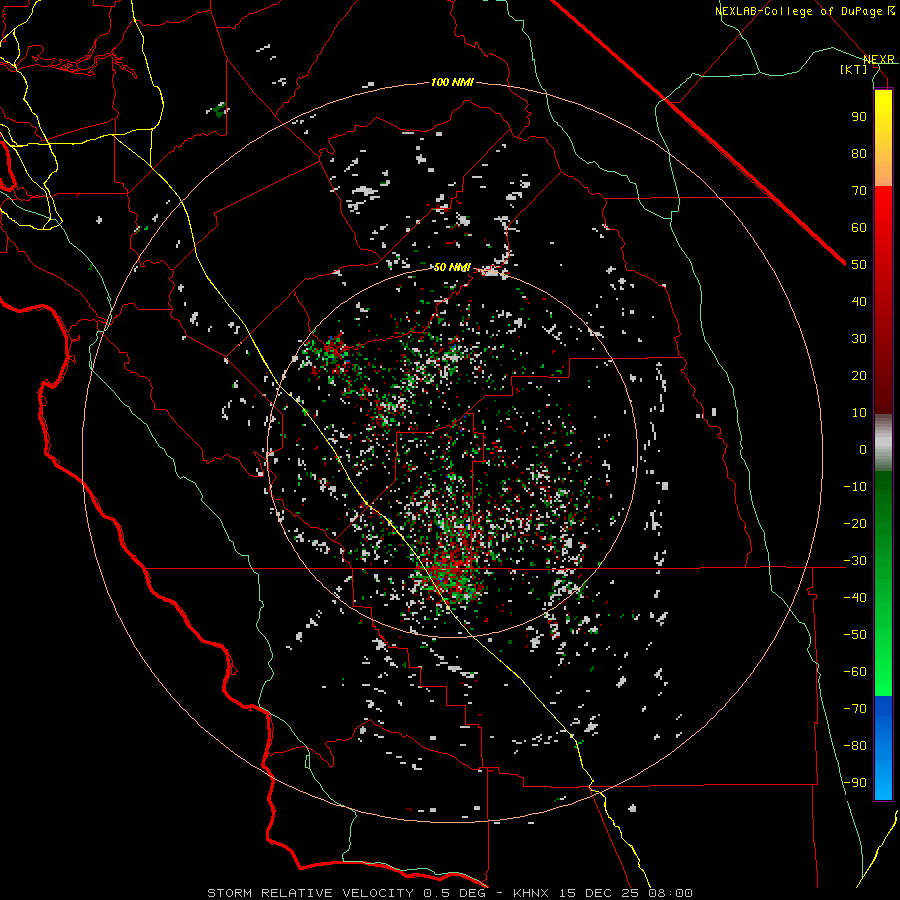Click the -50 value on the velocity scale
This screenshot has height=900, width=900.
855,634
